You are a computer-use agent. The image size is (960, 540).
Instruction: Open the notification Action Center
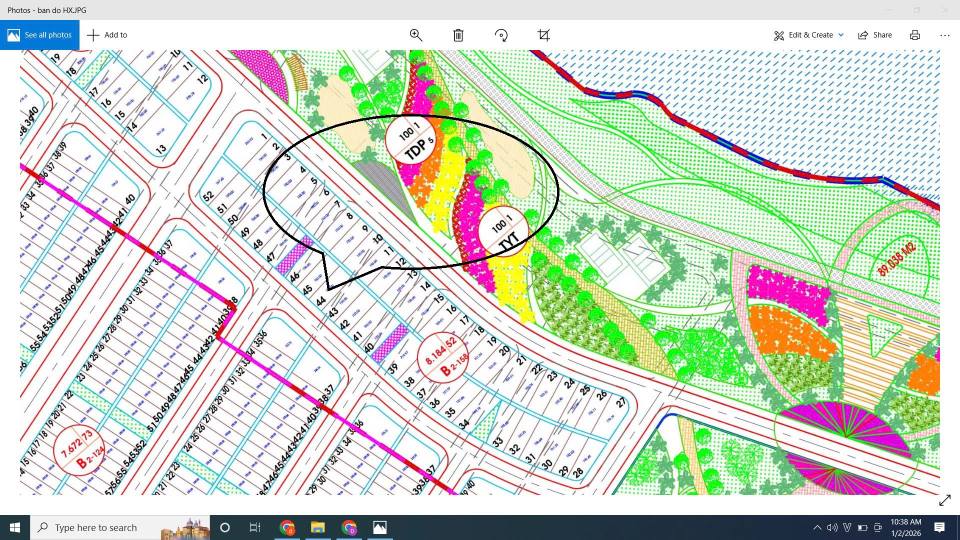[x=940, y=527]
